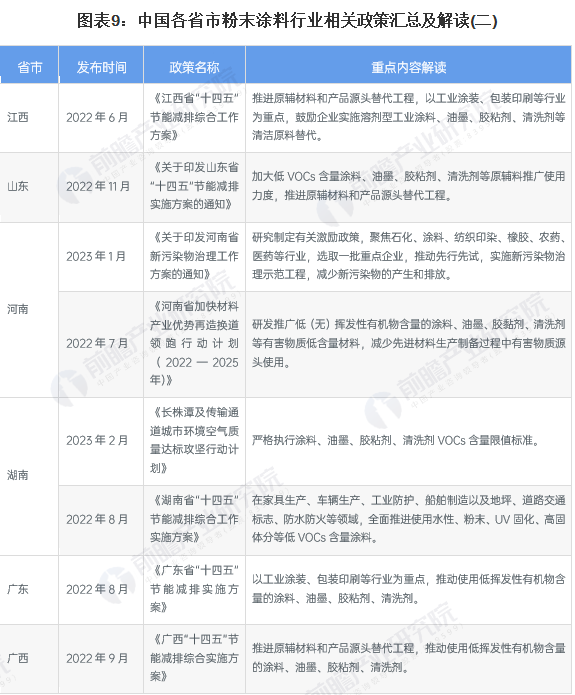The height and width of the screenshot is (695, 575).
Task: Click the 政策名称 column header
Action: 194,67
